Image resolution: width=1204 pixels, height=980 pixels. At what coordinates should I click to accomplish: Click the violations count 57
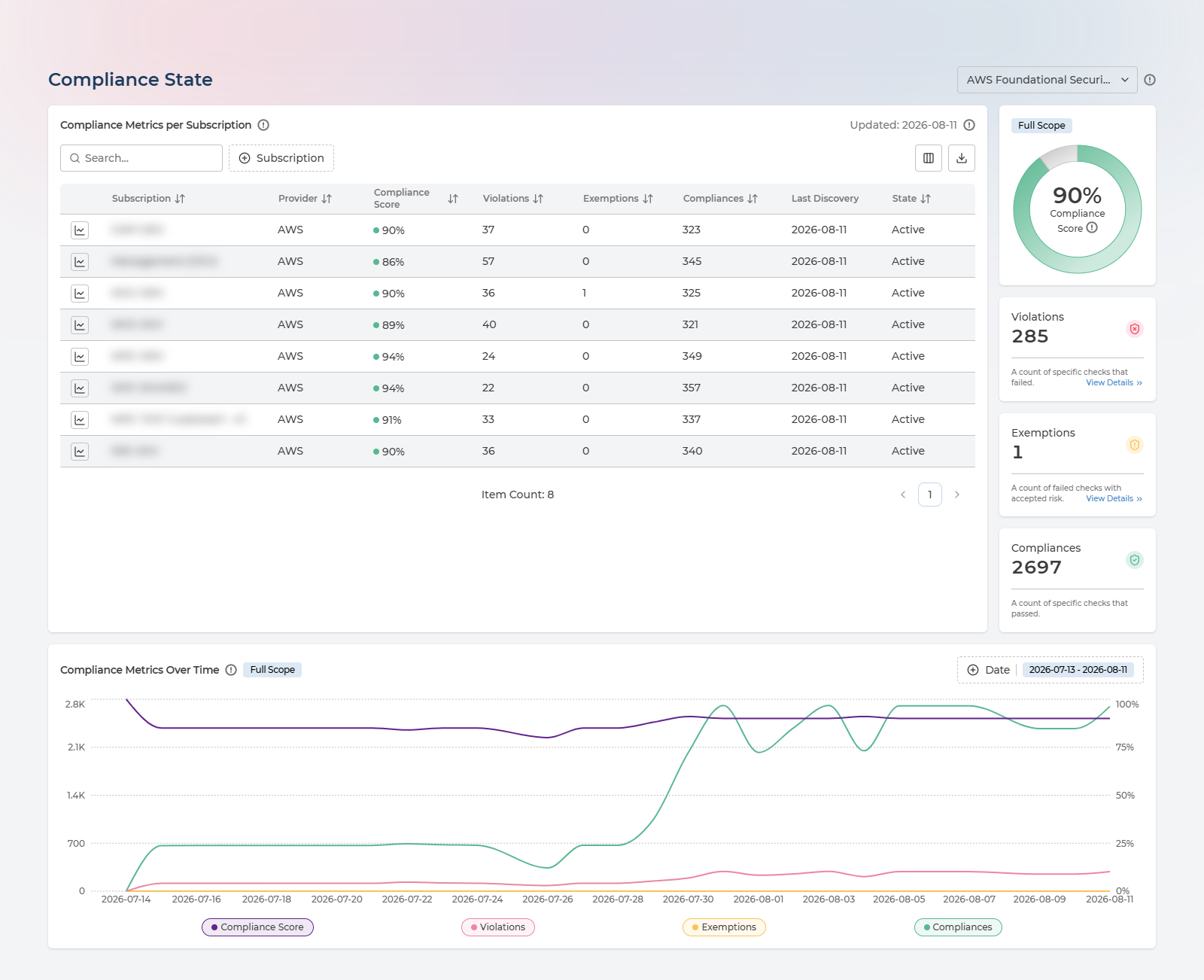pyautogui.click(x=488, y=261)
